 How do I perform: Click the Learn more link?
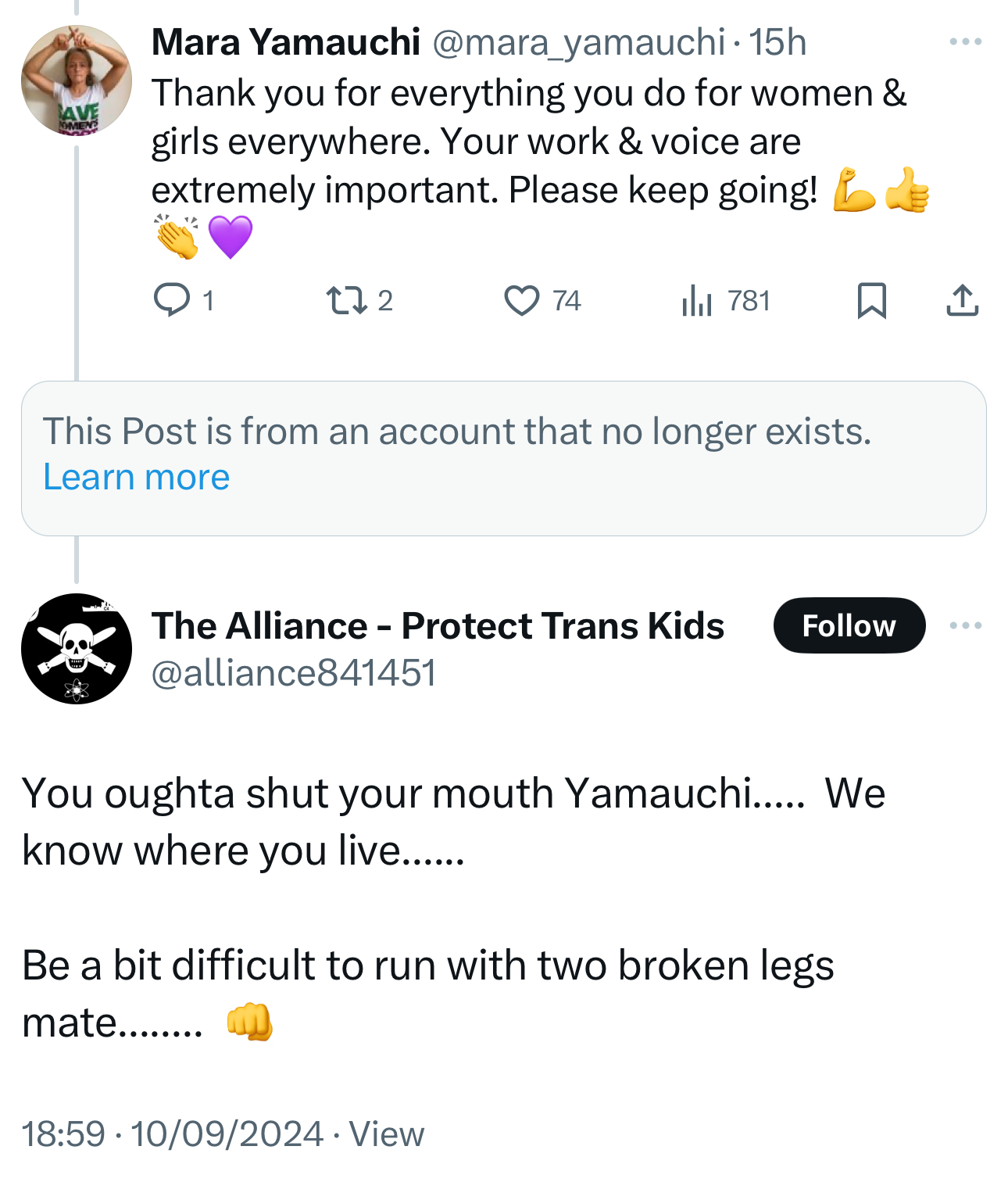pos(136,477)
